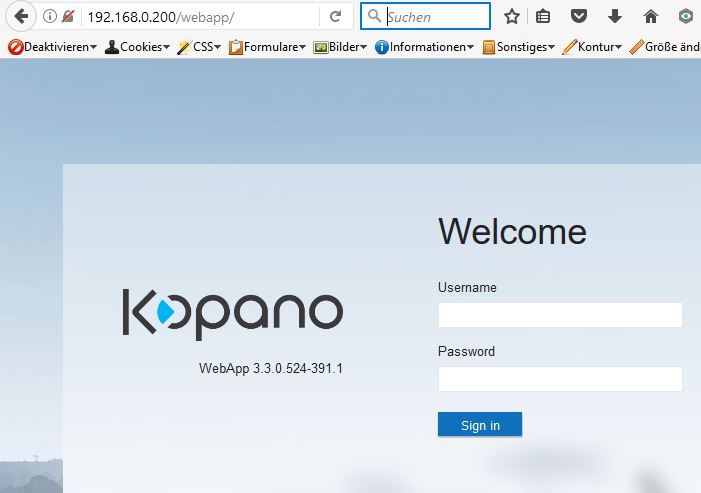Expand the Informationen dropdown arrow
The width and height of the screenshot is (701, 493).
[x=470, y=47]
